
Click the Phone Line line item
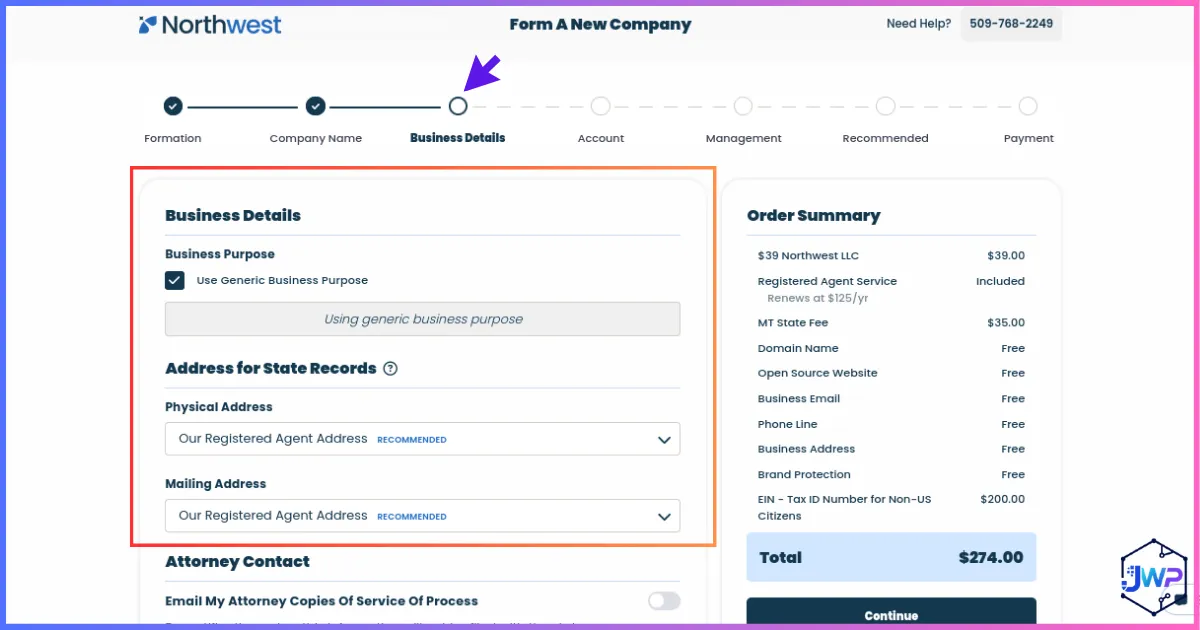pyautogui.click(x=891, y=424)
